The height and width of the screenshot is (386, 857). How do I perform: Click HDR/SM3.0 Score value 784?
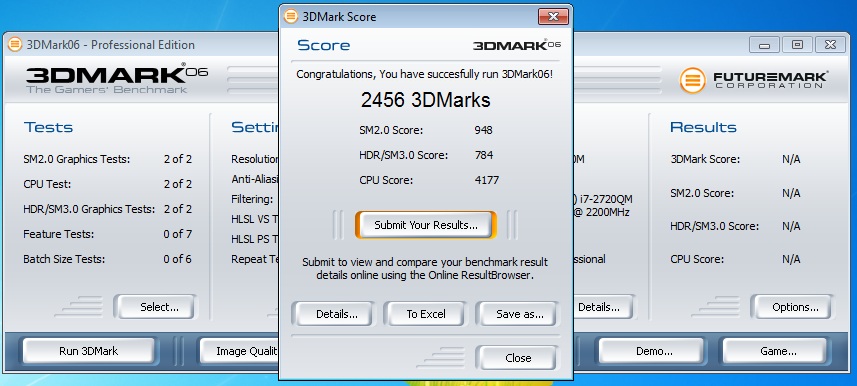click(x=484, y=155)
